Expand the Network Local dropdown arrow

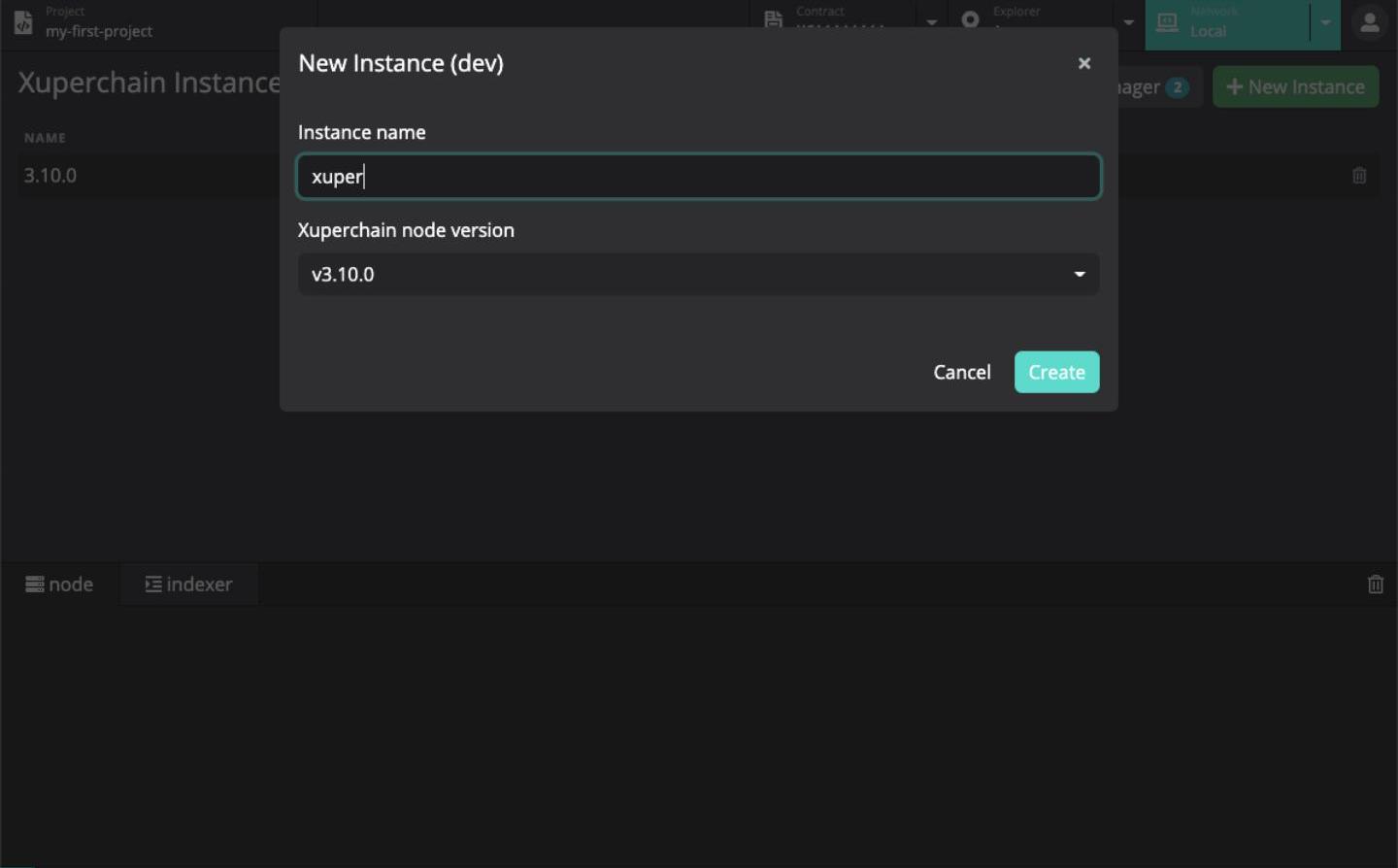pos(1325,22)
